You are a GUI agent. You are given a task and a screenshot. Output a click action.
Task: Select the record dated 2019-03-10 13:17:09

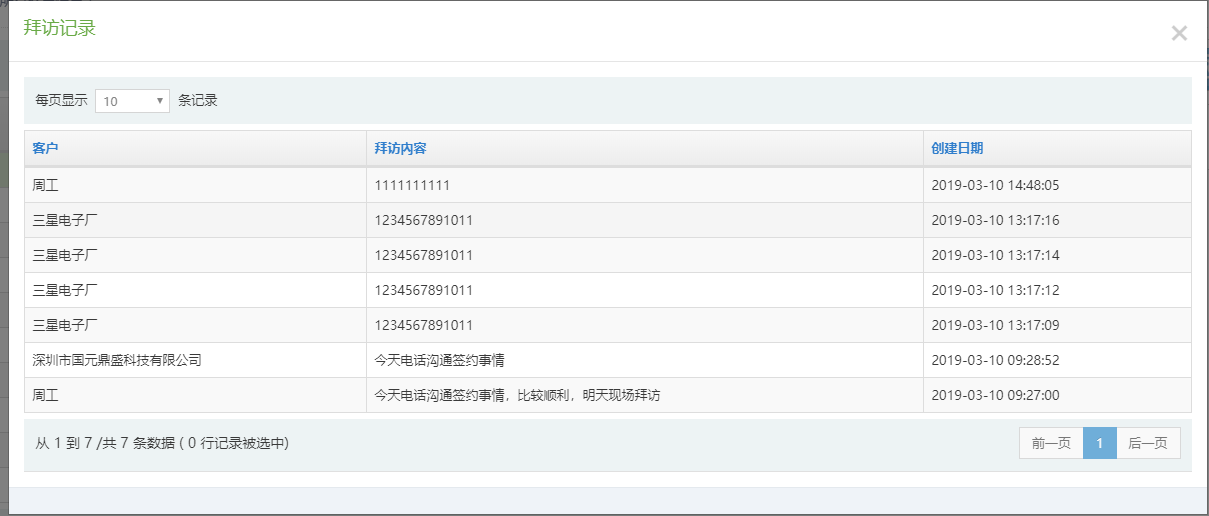pos(995,325)
